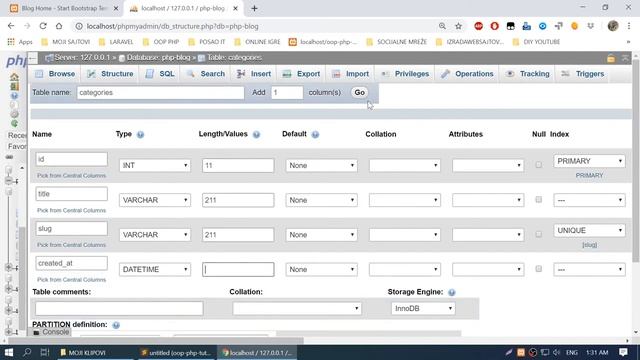640x360 pixels.
Task: Open Index dropdown showing UNIQUE
Action: tap(589, 231)
